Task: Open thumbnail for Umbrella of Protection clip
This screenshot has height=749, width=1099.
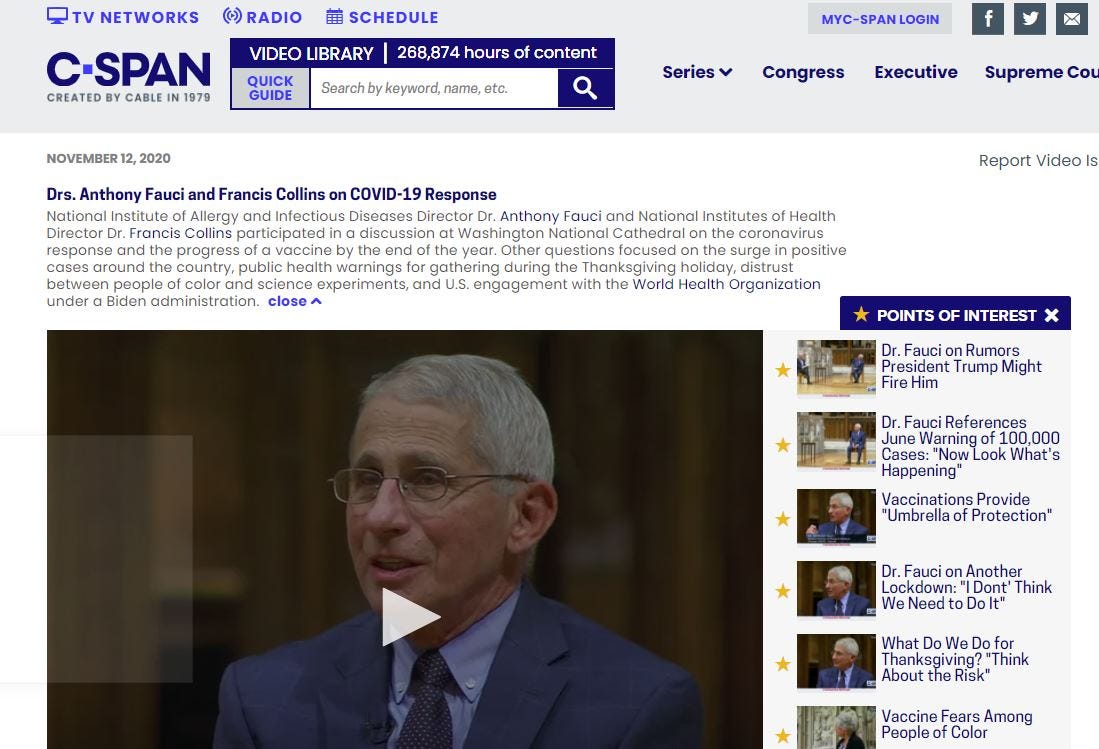Action: click(836, 516)
